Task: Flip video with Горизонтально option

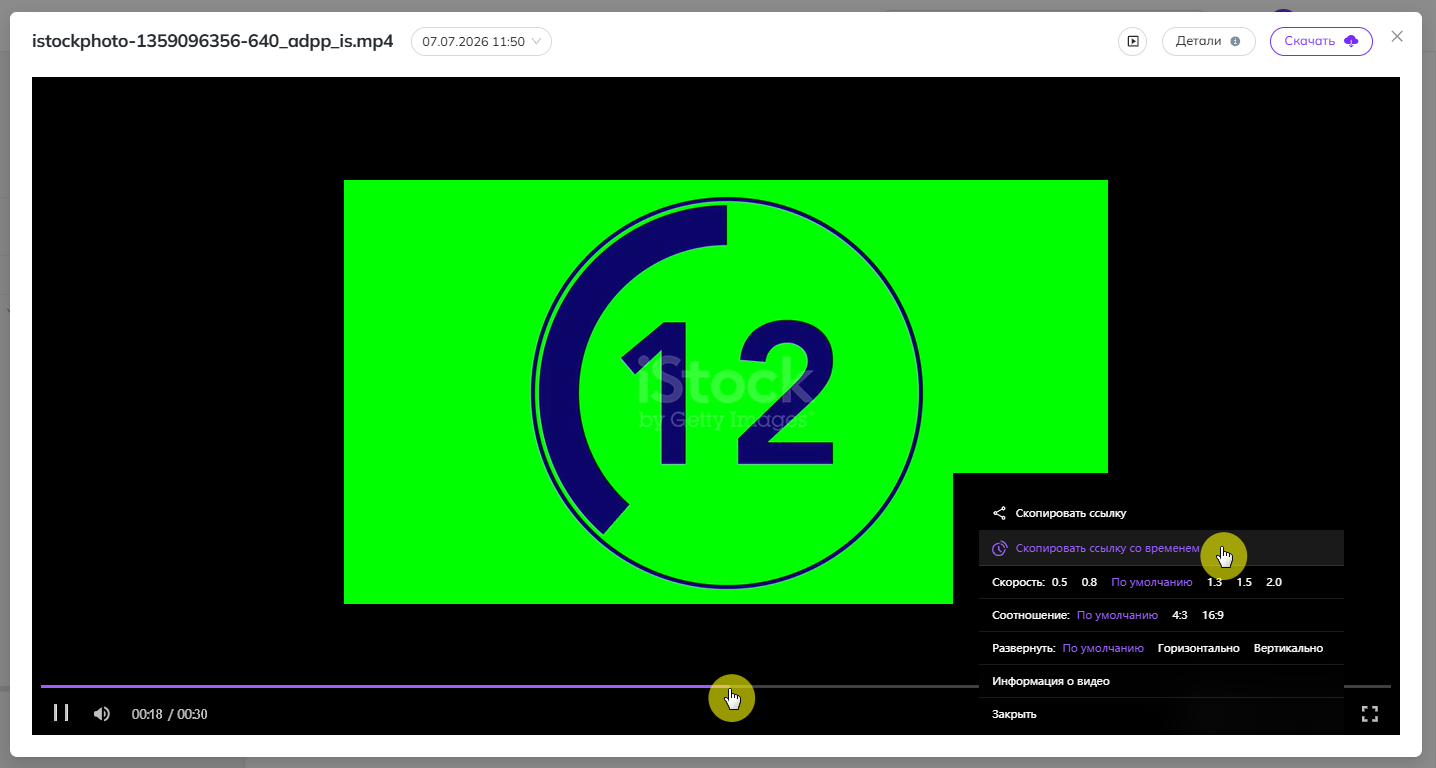Action: [x=1199, y=648]
